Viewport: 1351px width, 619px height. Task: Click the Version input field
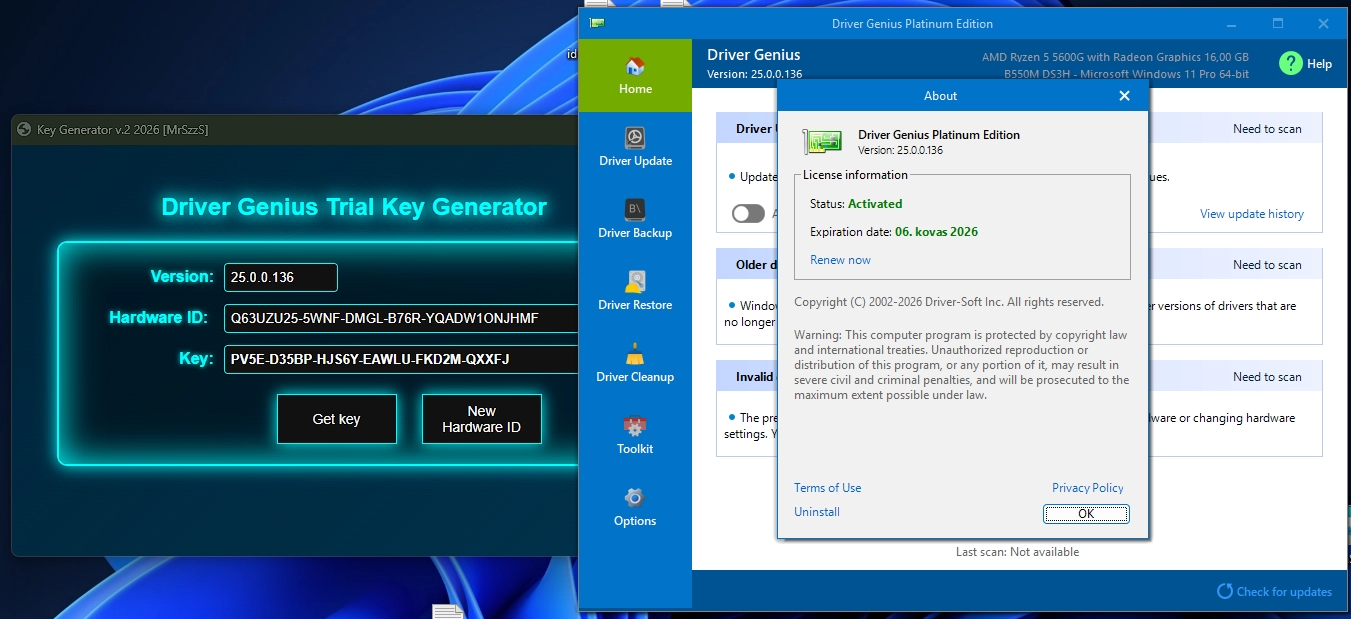tap(280, 277)
